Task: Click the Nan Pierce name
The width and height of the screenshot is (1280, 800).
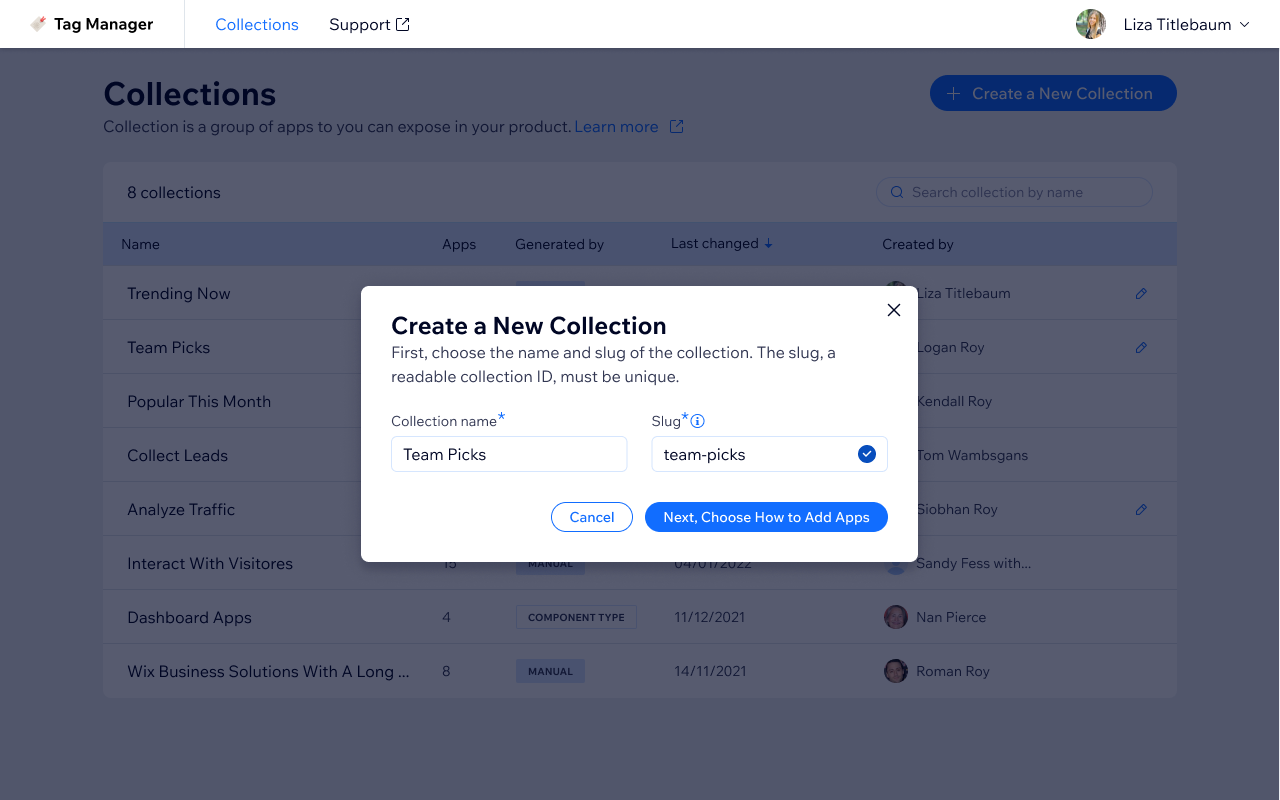Action: [951, 617]
